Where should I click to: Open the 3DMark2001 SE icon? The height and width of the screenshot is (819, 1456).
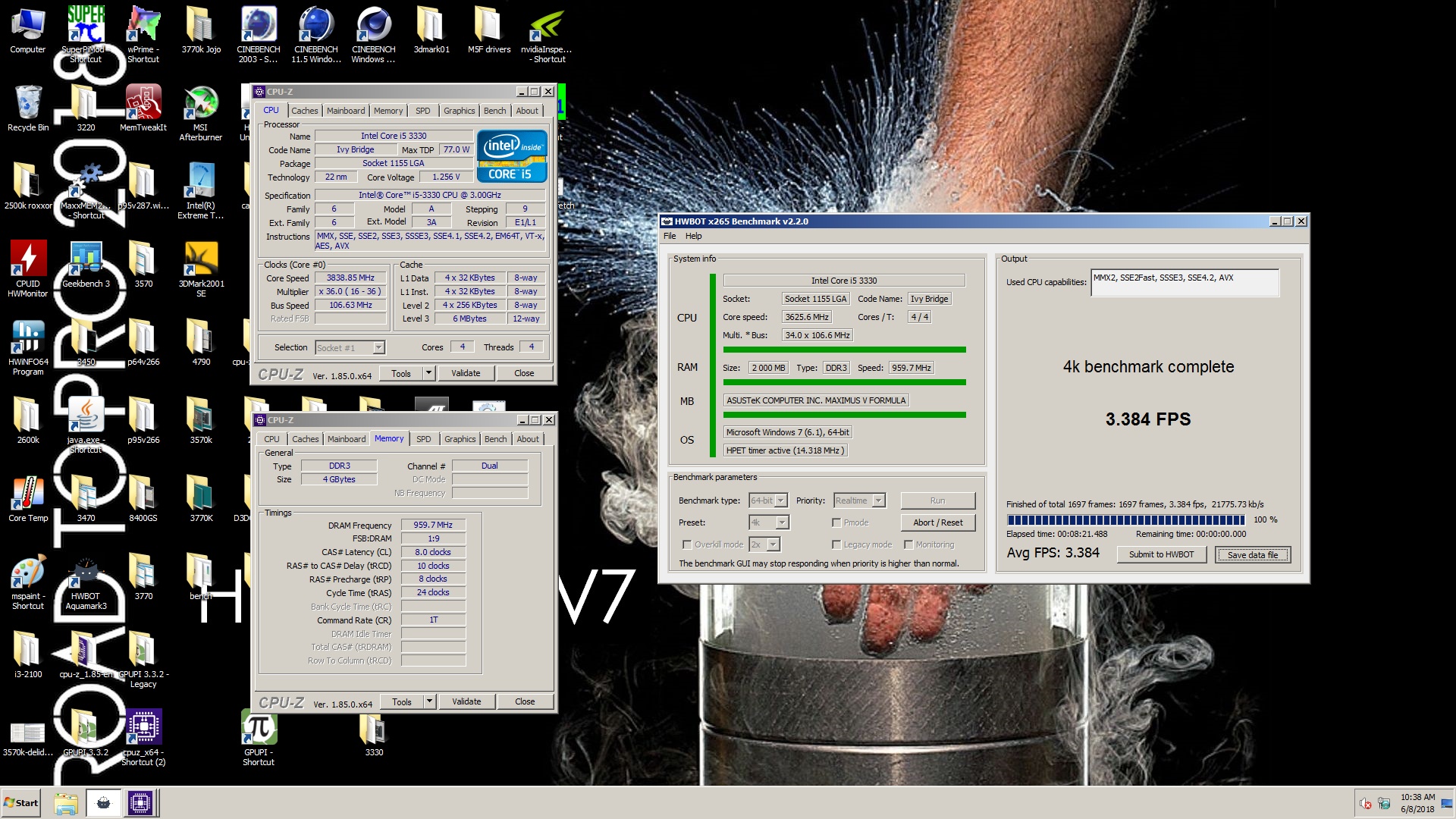click(x=201, y=268)
